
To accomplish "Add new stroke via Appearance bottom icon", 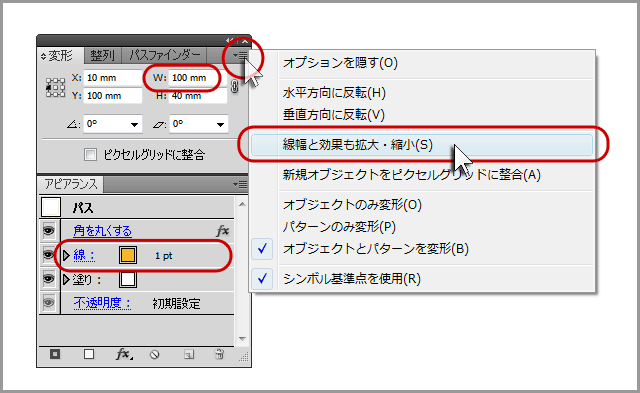I will point(55,354).
